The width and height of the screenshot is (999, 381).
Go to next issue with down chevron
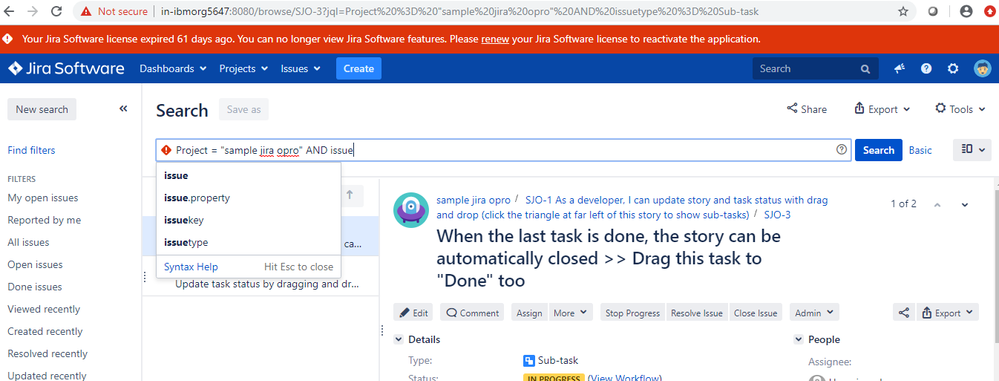coord(965,205)
